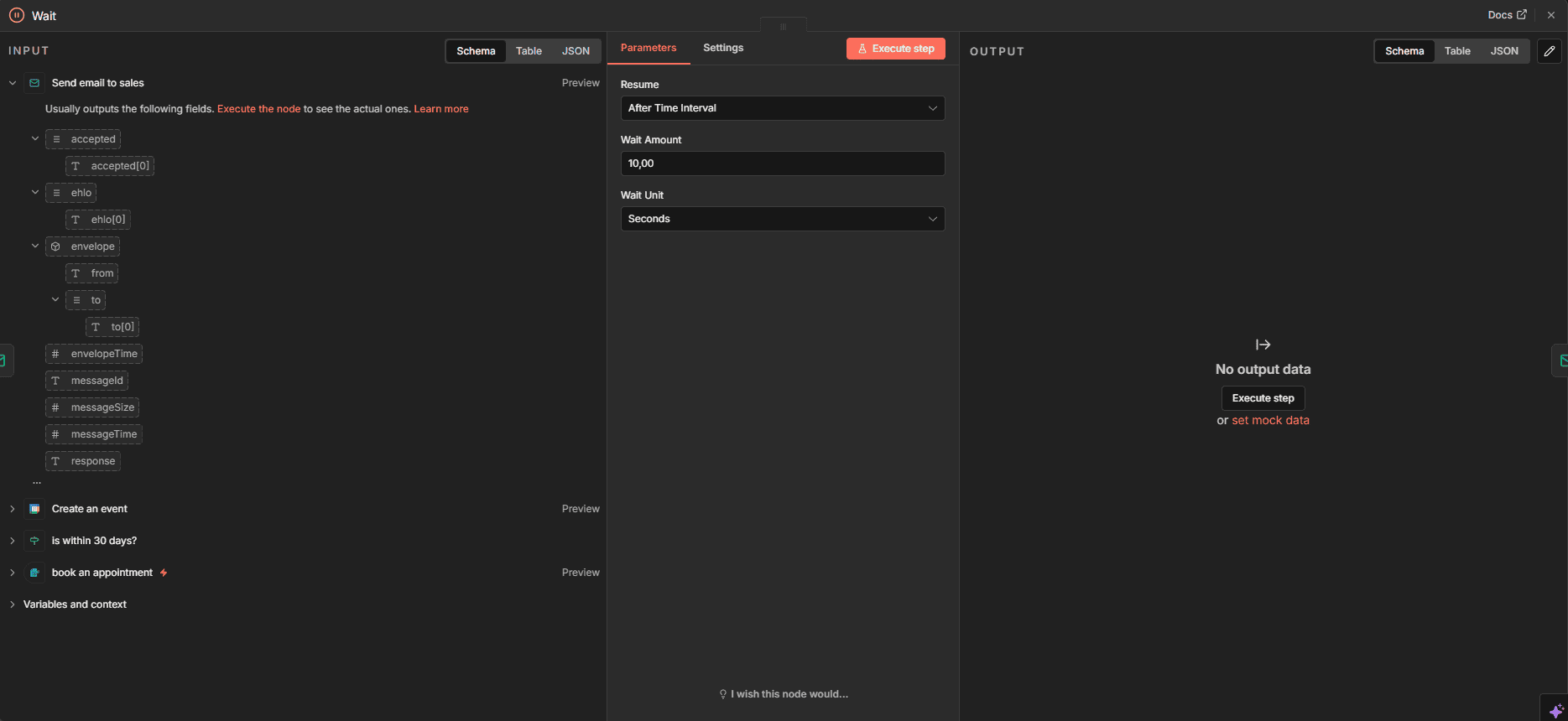1568x721 pixels.
Task: Click the set mock data link
Action: point(1270,421)
